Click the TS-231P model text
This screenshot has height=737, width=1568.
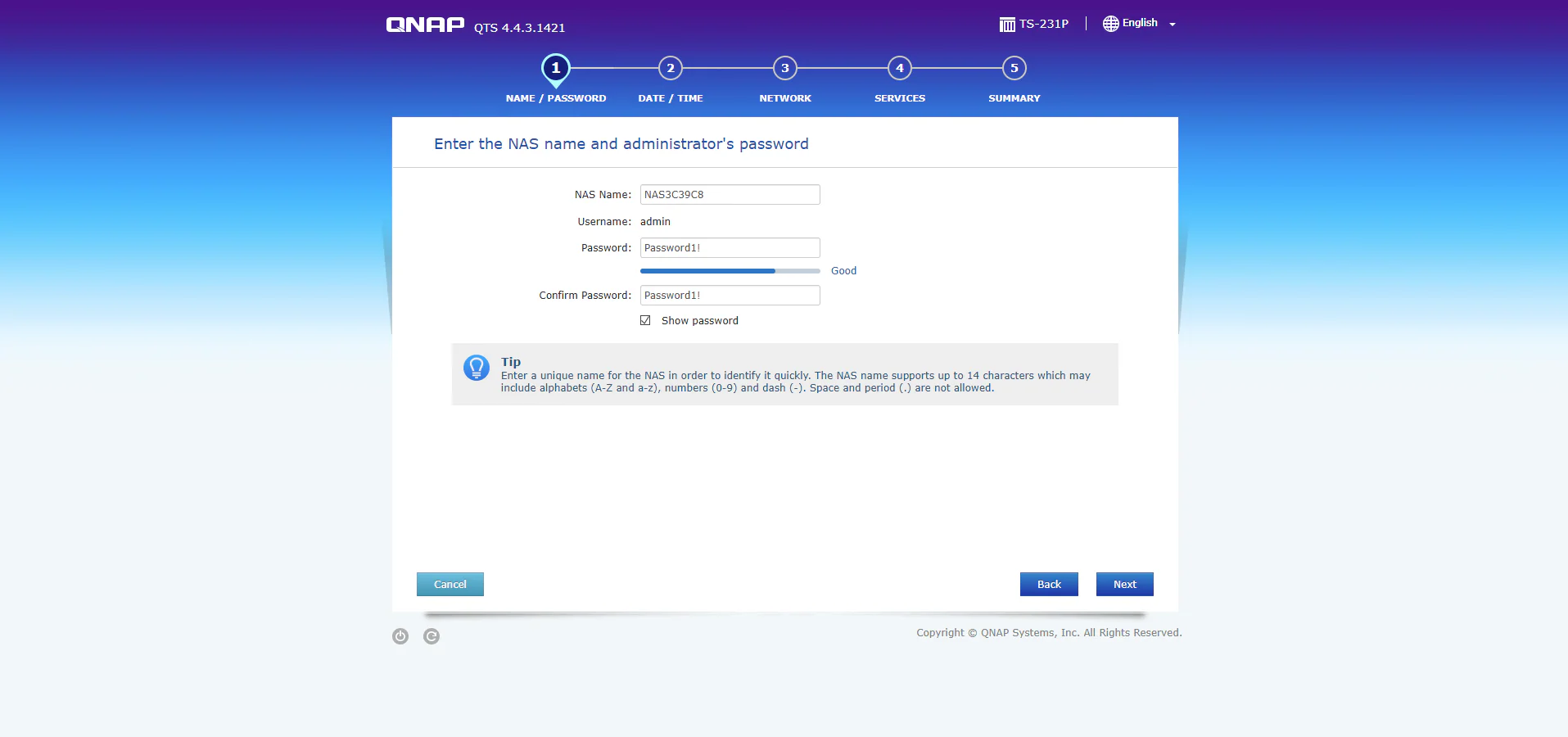pyautogui.click(x=1044, y=24)
